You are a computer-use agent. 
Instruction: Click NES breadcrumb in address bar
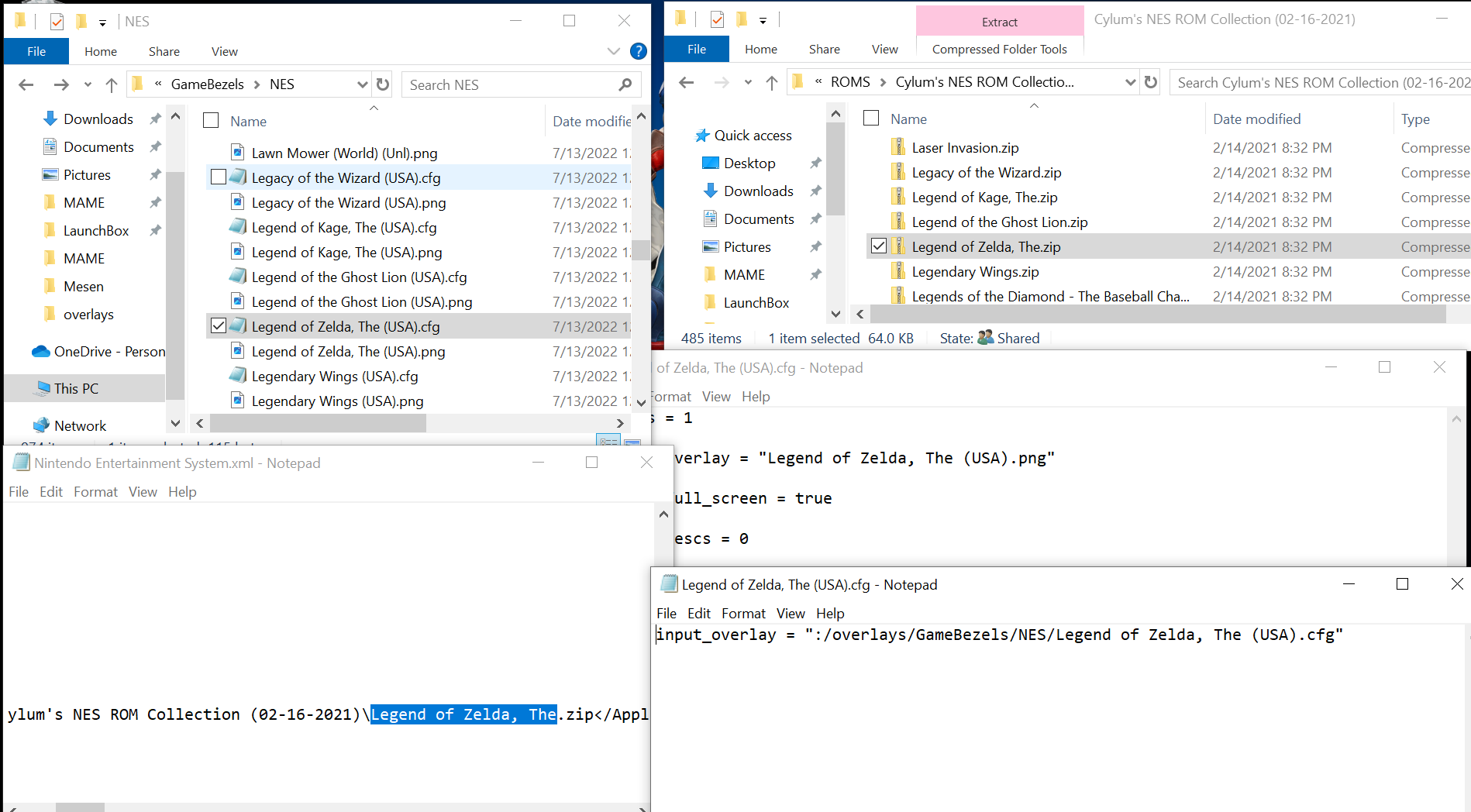click(x=282, y=84)
